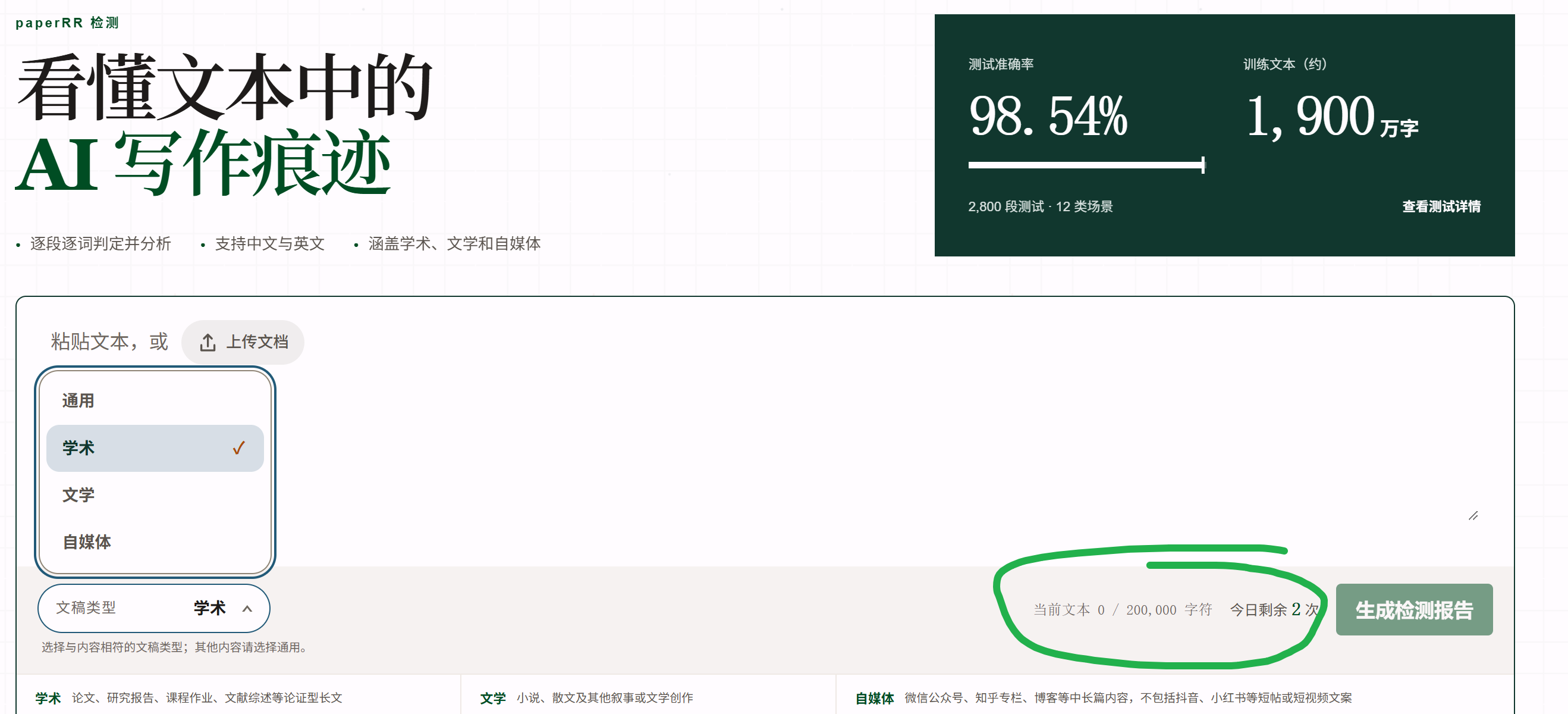1568x714 pixels.
Task: Click the 涵盖学术、文学和自媒体 bullet
Action: pos(454,244)
